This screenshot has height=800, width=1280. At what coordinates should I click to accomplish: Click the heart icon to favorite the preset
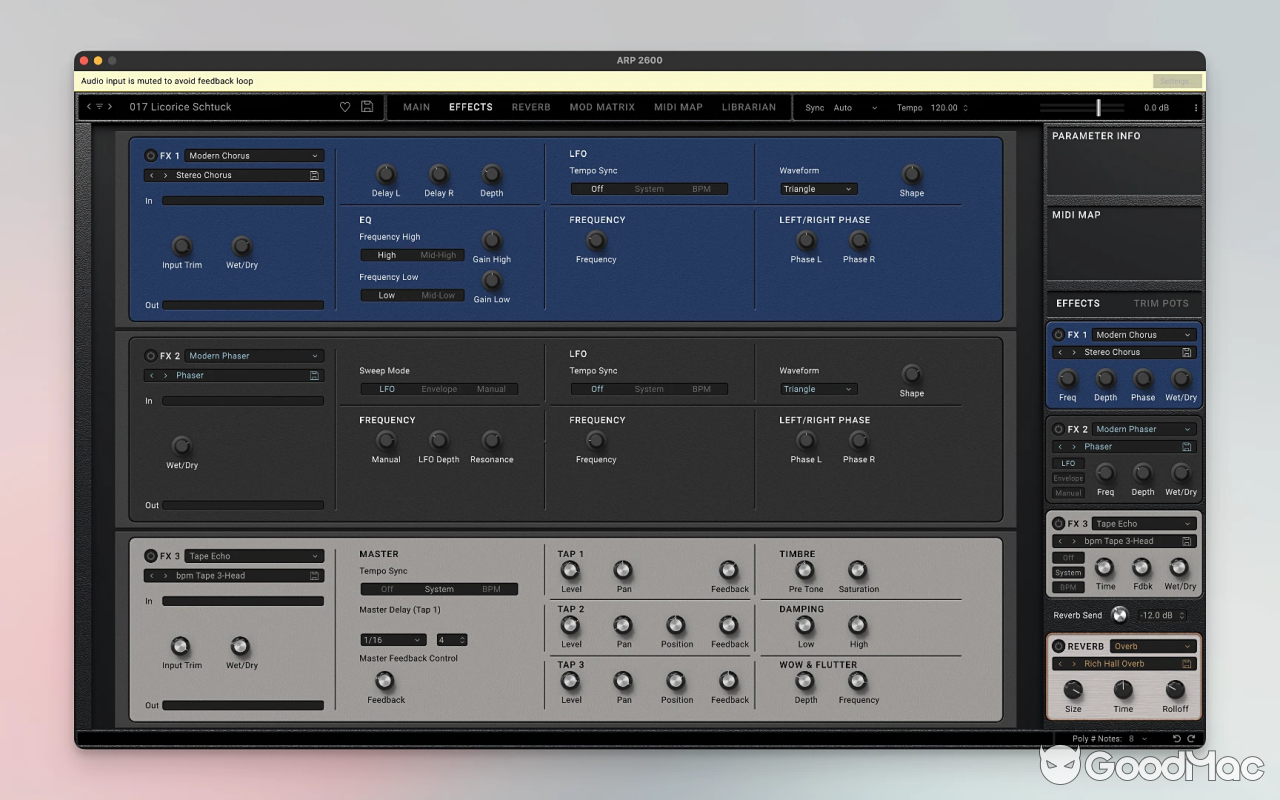345,107
